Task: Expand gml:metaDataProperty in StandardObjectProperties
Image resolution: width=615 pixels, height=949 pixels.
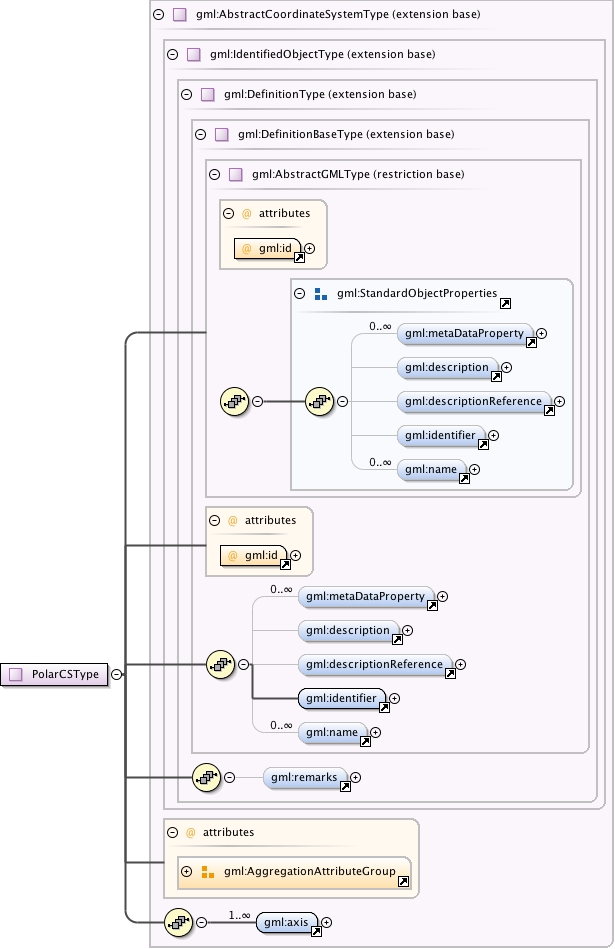Action: pyautogui.click(x=541, y=333)
